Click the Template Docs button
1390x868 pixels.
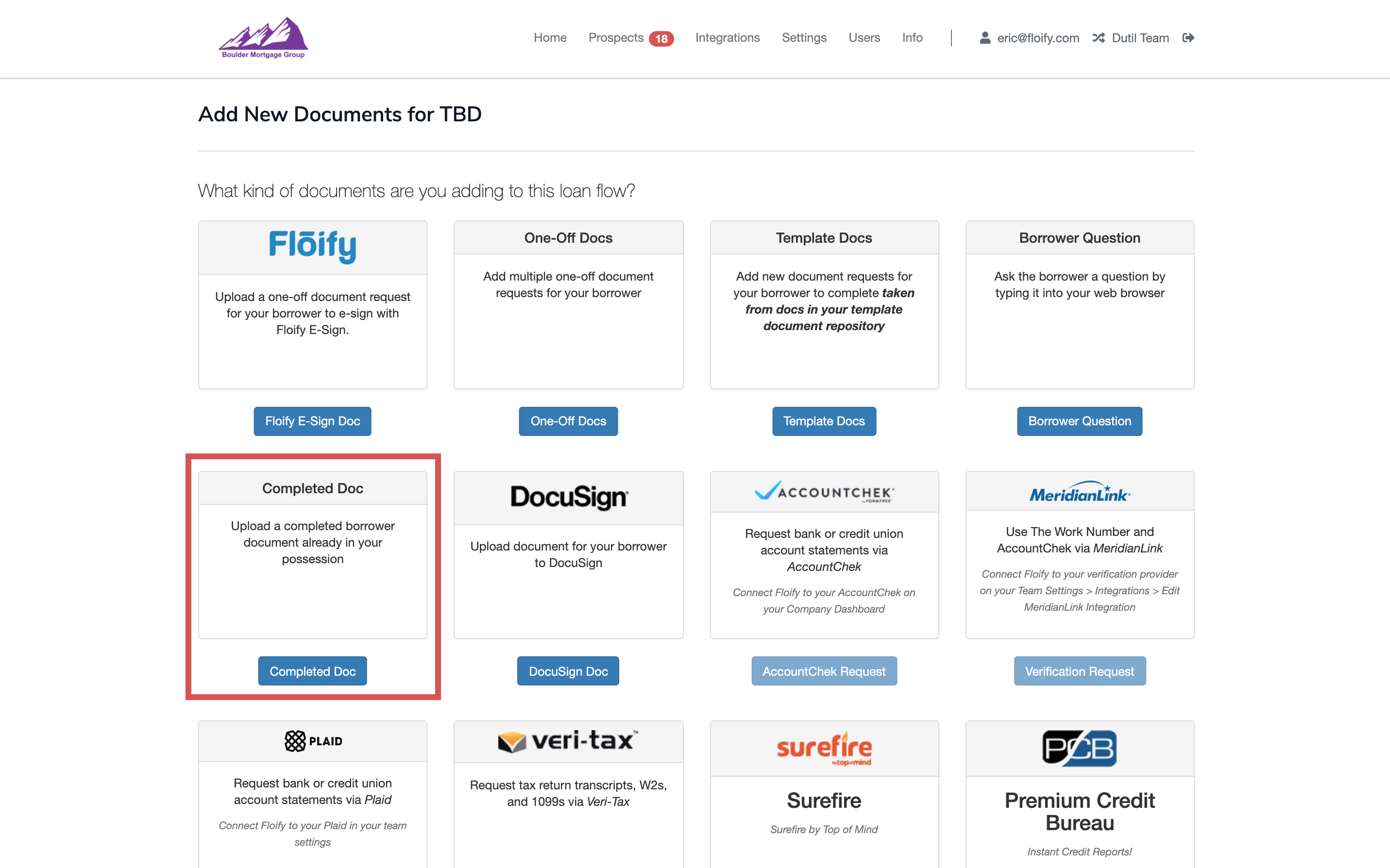[824, 421]
